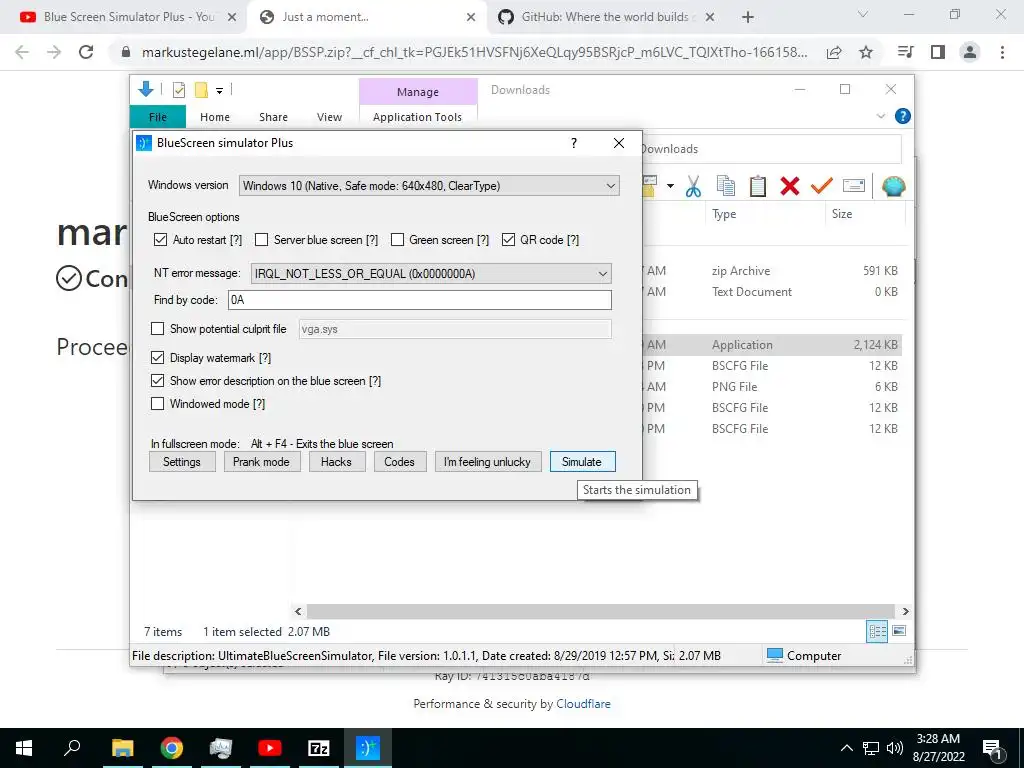Open Chrome media controls icon
Screen dimensions: 1024x768
coord(905,52)
